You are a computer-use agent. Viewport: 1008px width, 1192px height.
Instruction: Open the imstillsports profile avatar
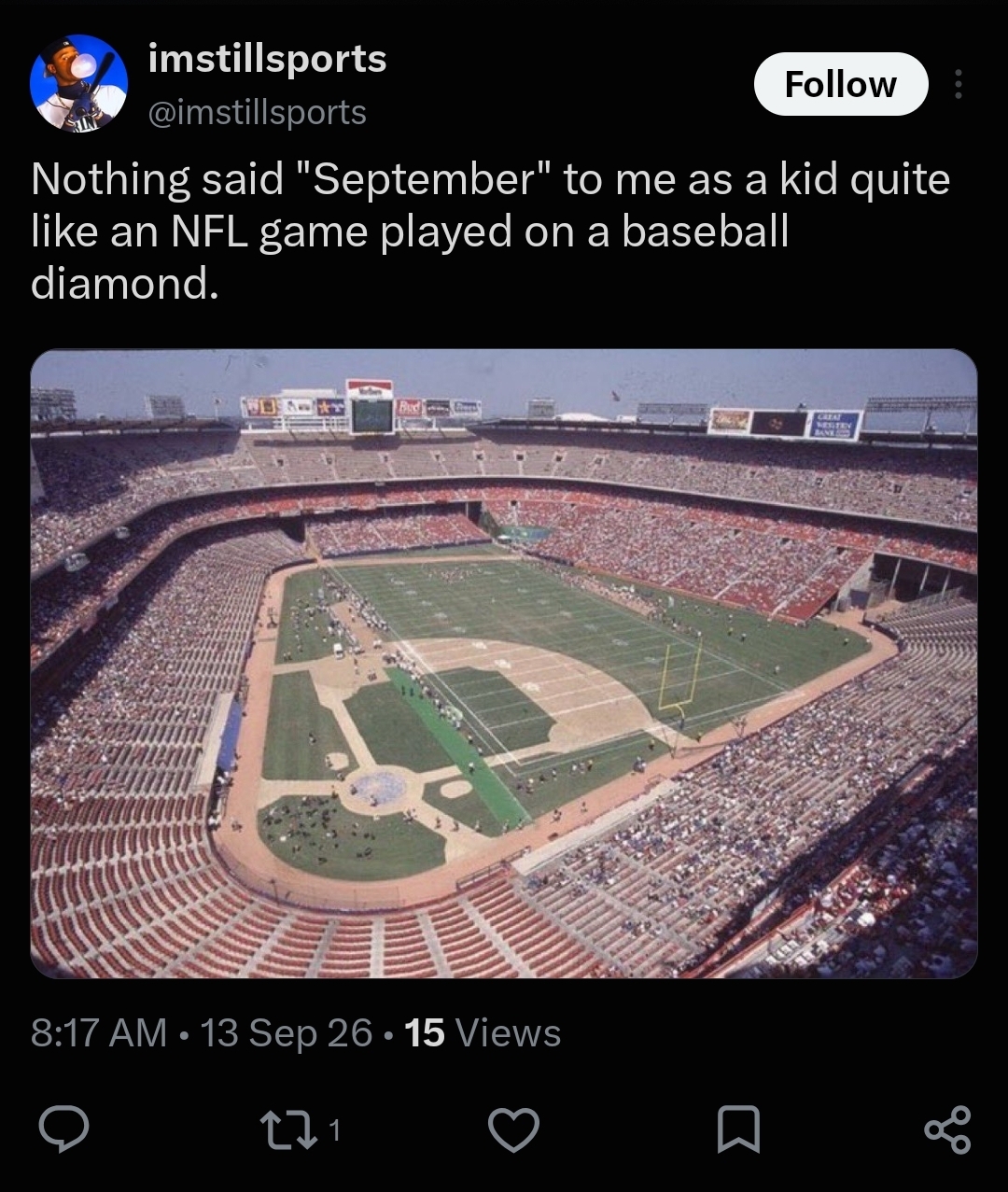(78, 84)
